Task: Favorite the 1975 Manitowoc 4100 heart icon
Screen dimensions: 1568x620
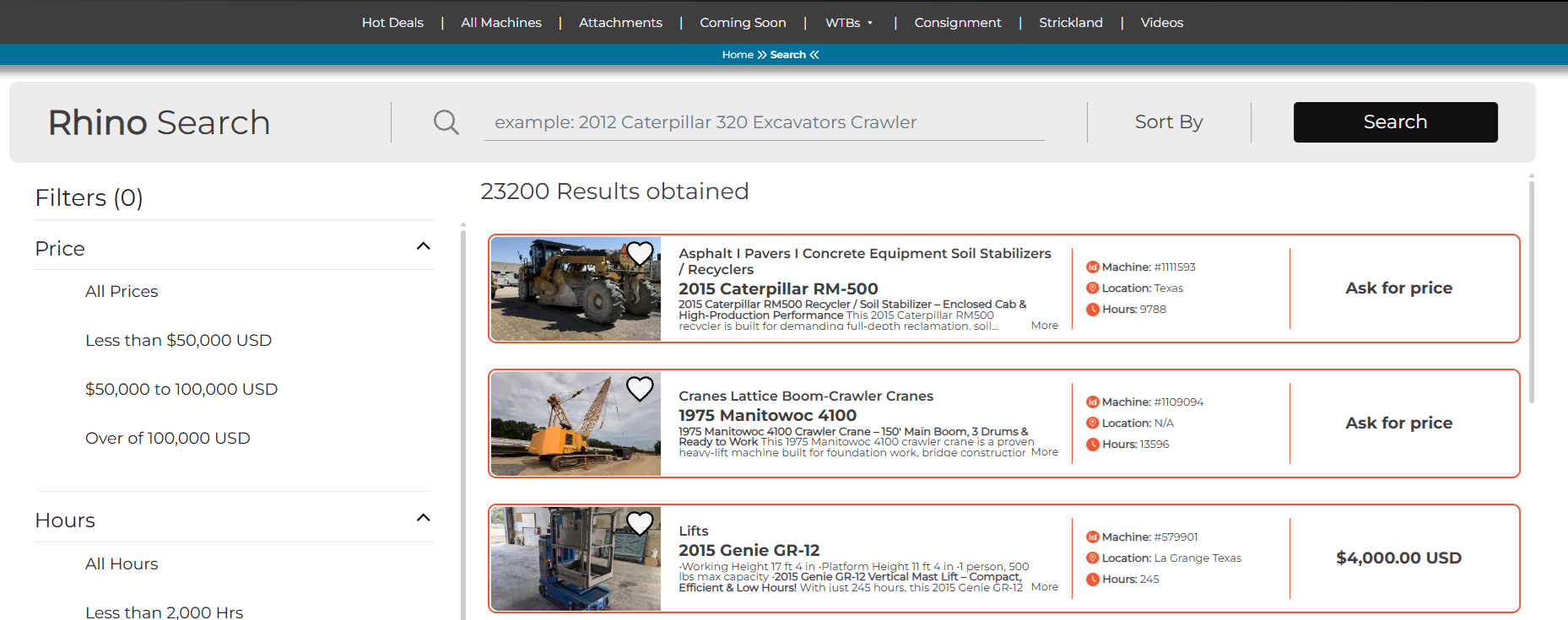Action: click(x=640, y=388)
